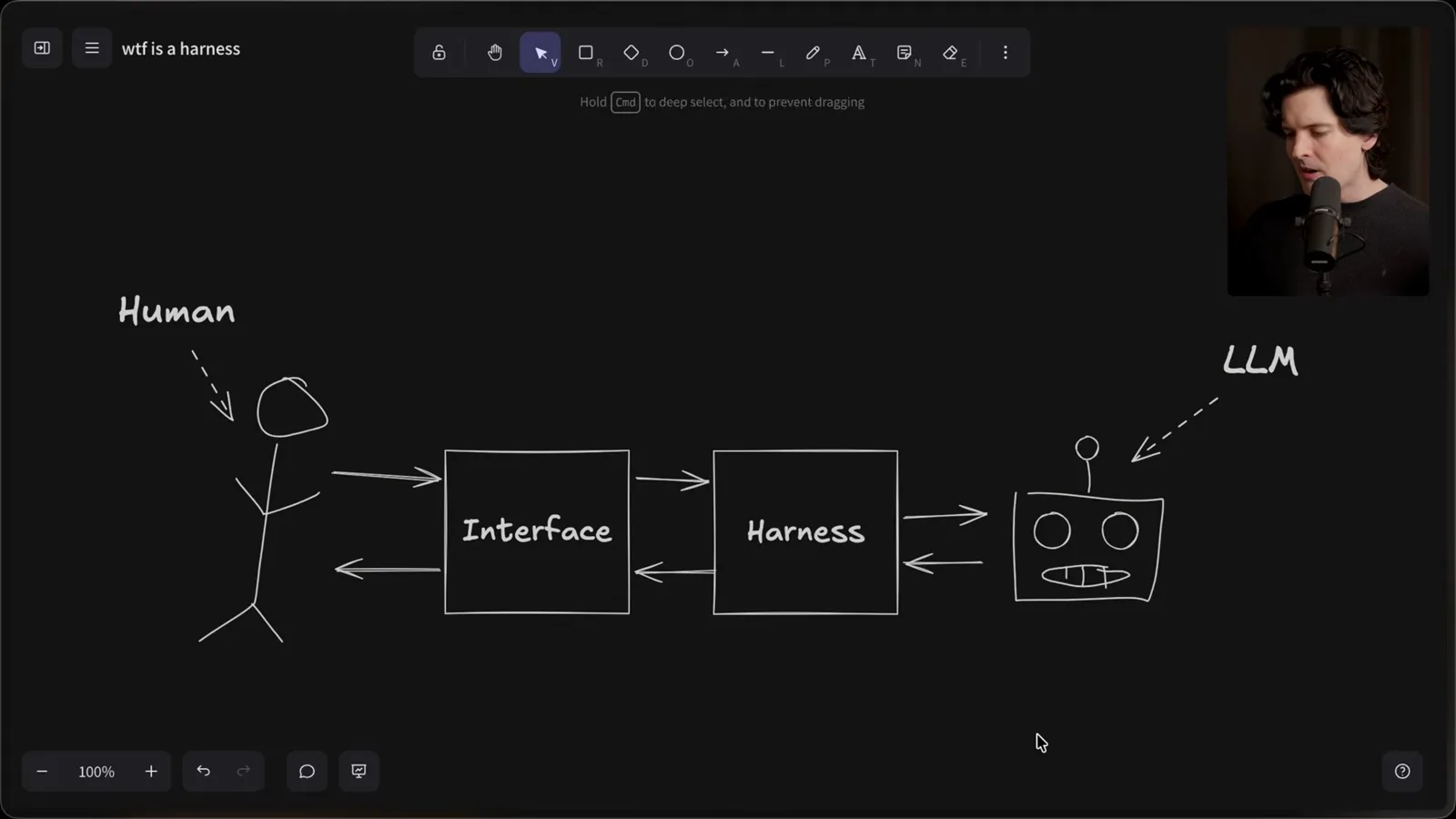
Task: Select the Selection arrow tool
Action: pos(541,53)
